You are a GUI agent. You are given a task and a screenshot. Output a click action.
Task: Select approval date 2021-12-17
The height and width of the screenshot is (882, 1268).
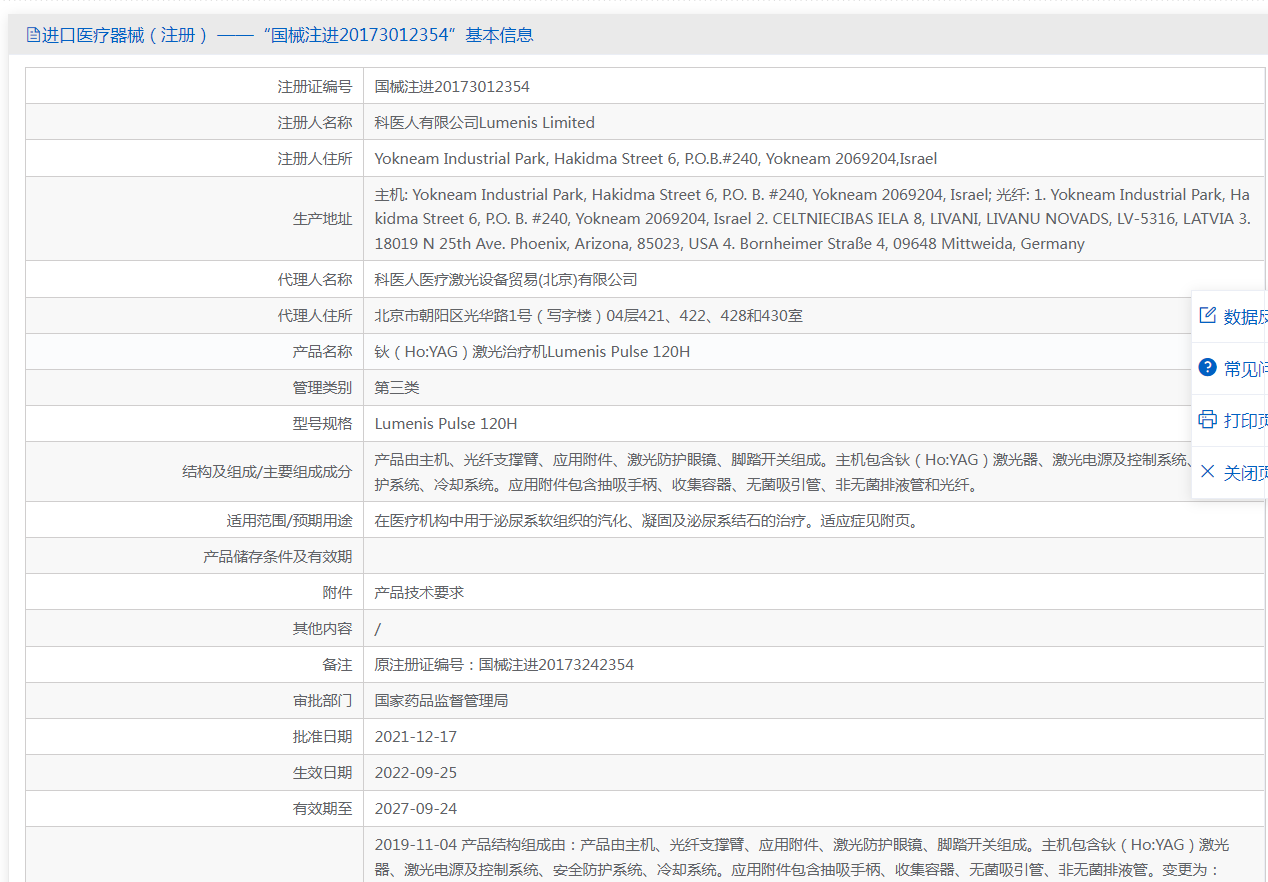pyautogui.click(x=416, y=737)
